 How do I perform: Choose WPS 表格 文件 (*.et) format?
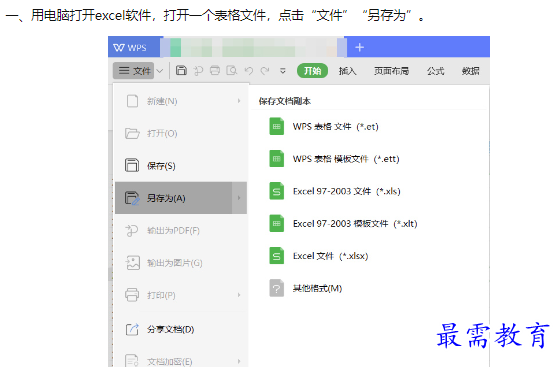tap(324, 127)
